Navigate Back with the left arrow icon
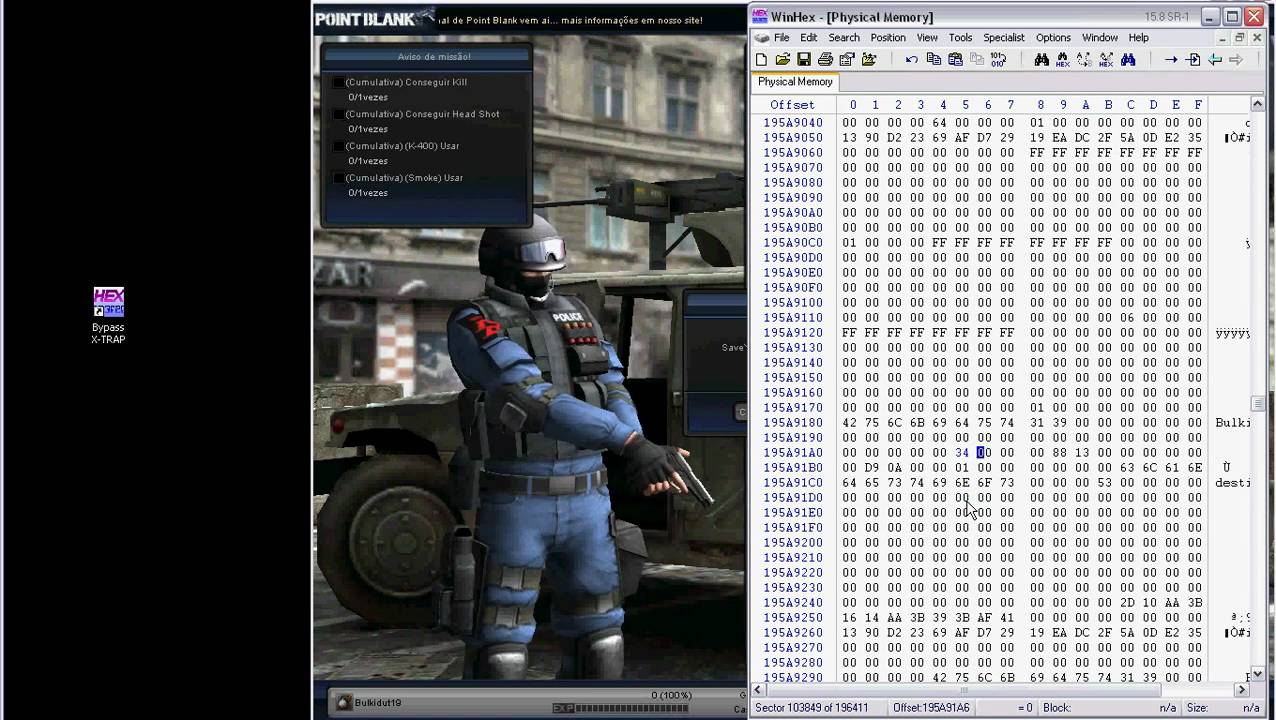The image size is (1276, 720). point(1215,60)
